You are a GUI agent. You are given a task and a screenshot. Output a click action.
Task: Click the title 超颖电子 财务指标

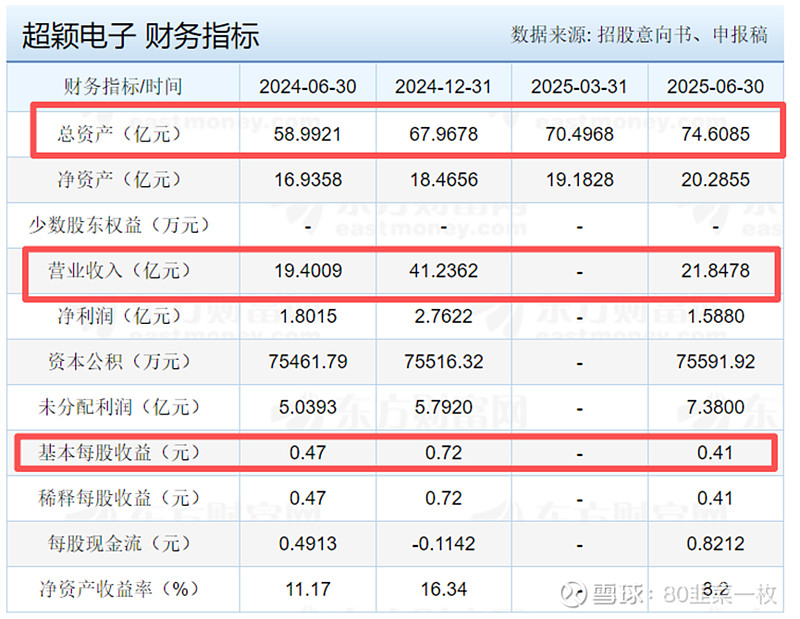[x=140, y=36]
